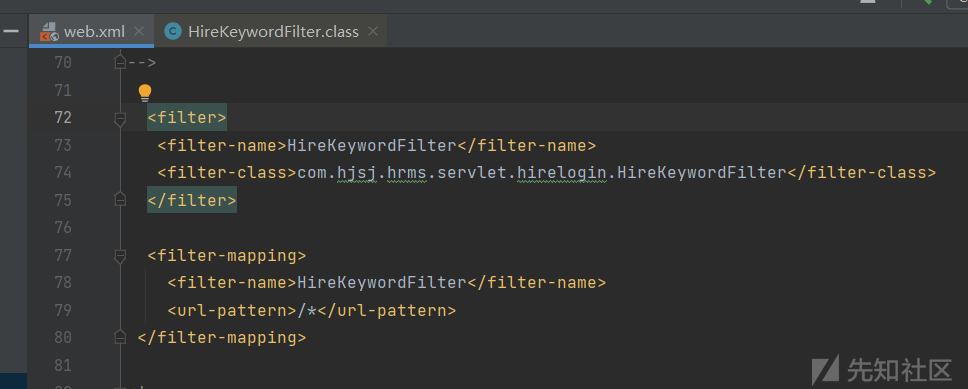The height and width of the screenshot is (389, 968).
Task: Close the HireKeywordFilter.class tab
Action: point(372,31)
